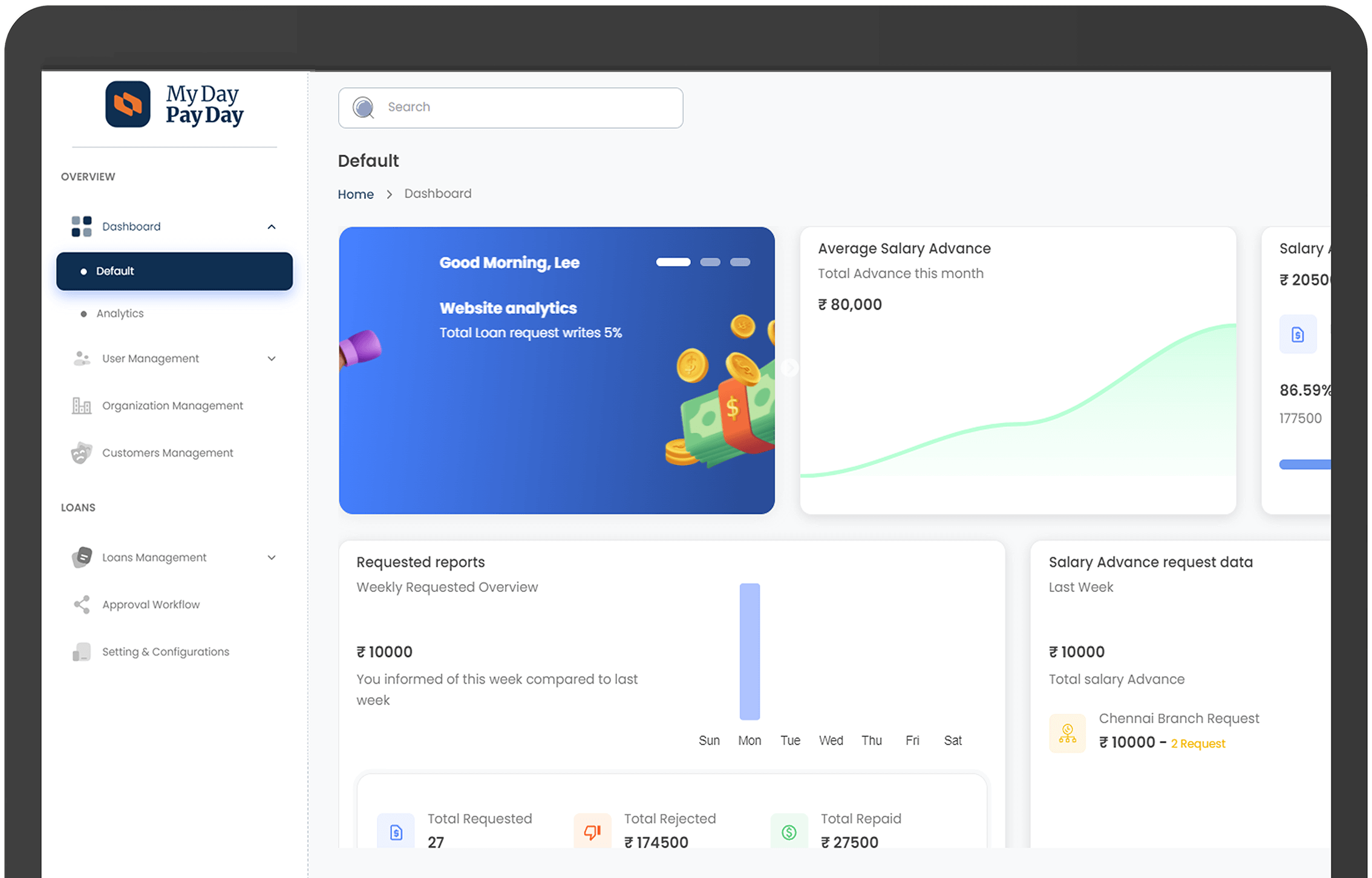Click the Website analytics banner title

[508, 308]
